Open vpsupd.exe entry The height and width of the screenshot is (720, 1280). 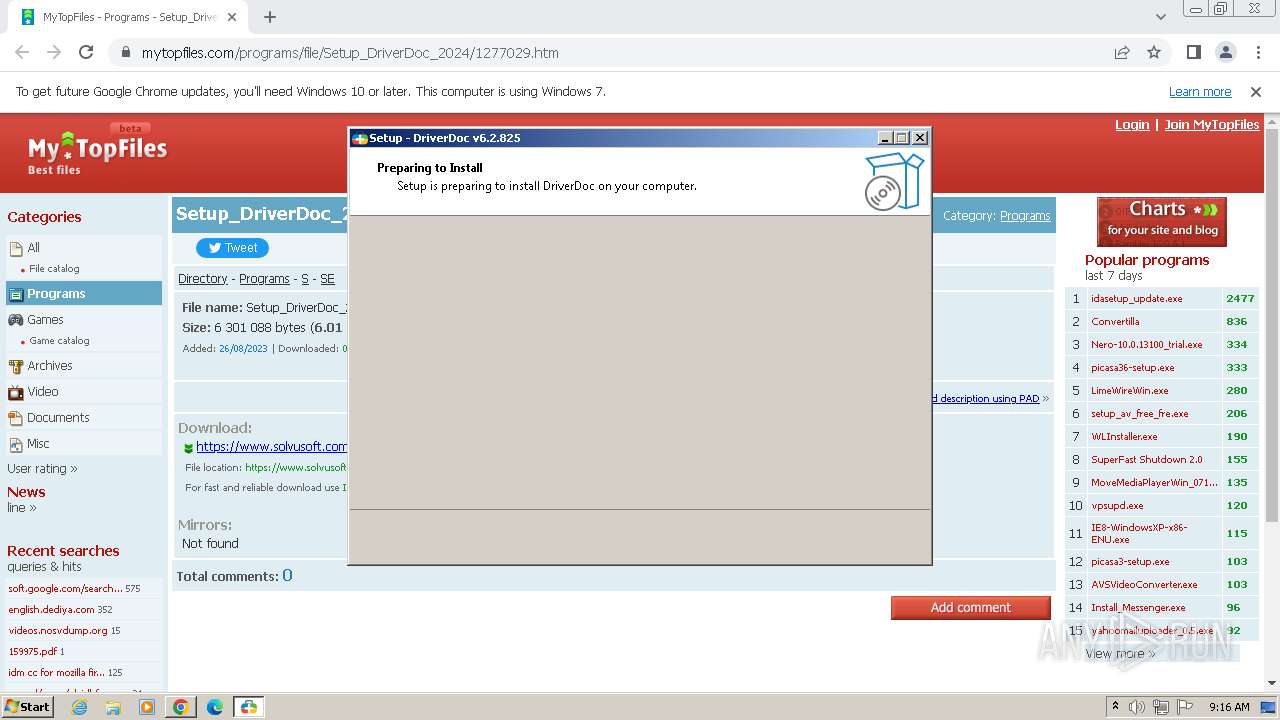(1117, 505)
